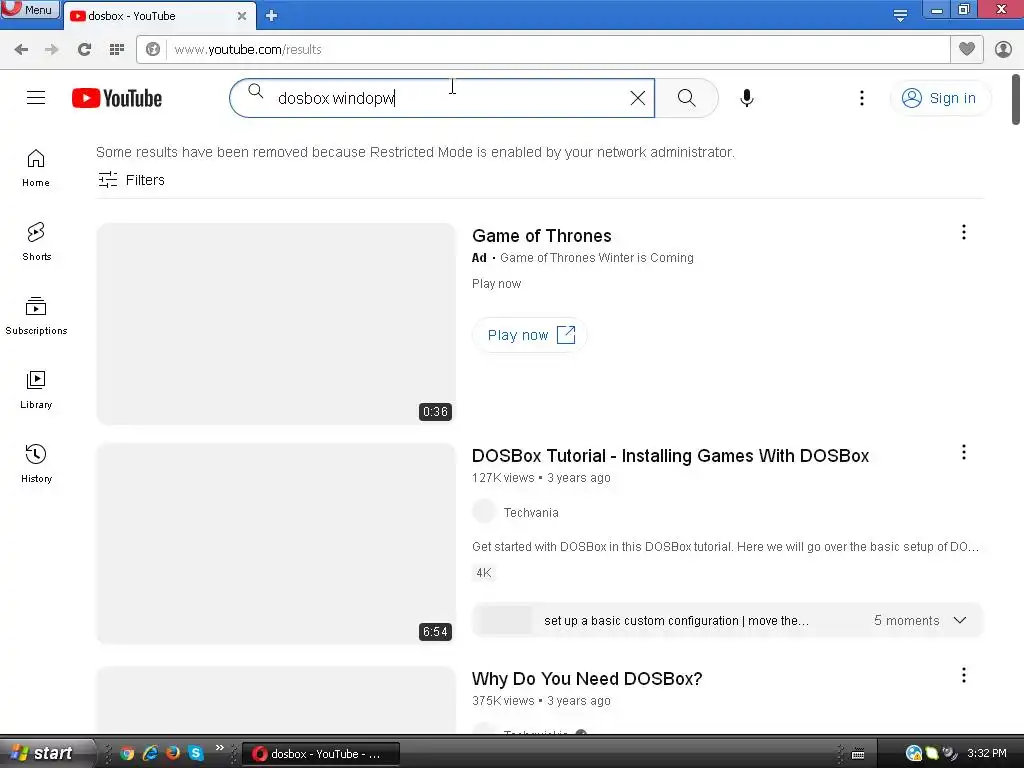Click the dosbox - YouTube taskbar button
The image size is (1024, 768).
(321, 754)
